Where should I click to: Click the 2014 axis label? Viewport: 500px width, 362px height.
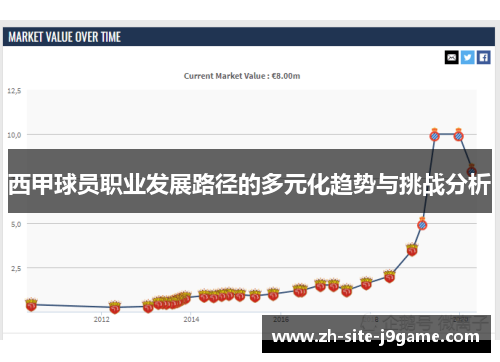pos(191,319)
